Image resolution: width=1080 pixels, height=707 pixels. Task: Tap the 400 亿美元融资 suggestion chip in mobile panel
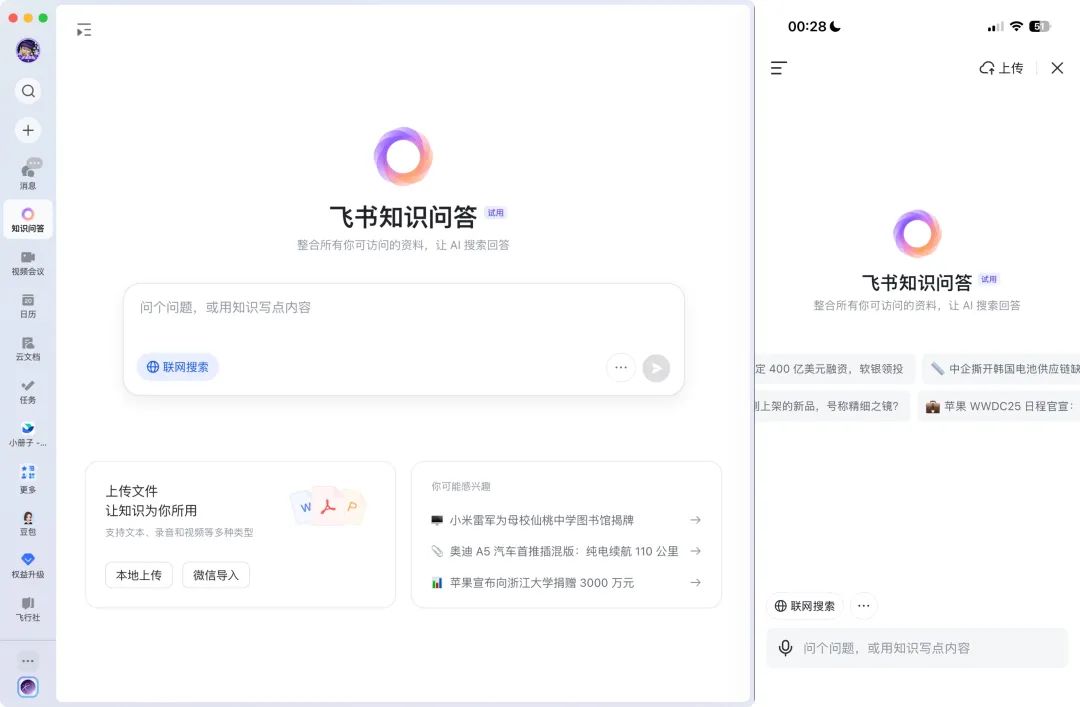(835, 369)
